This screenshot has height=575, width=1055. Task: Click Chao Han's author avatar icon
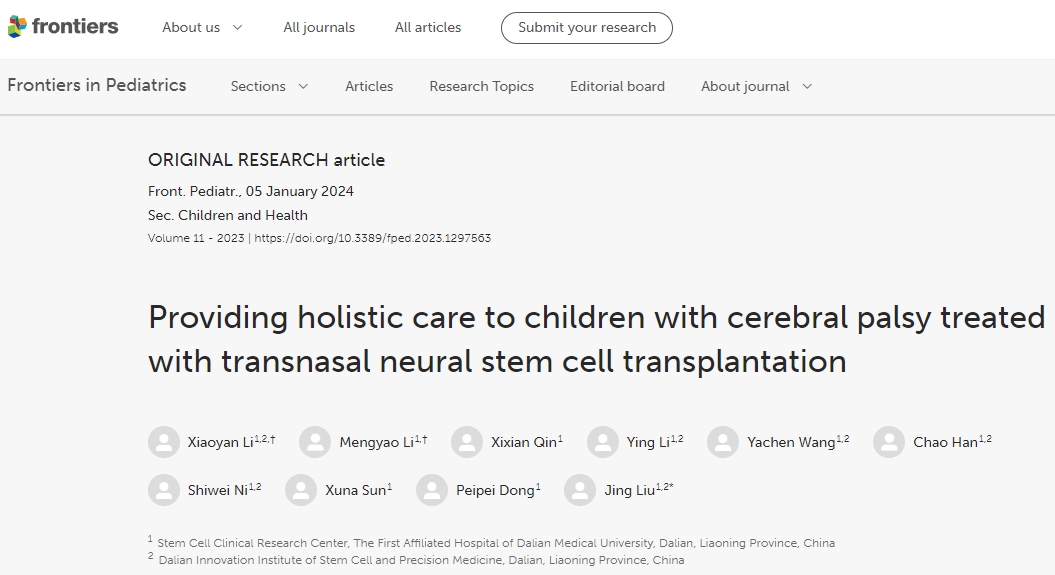889,442
